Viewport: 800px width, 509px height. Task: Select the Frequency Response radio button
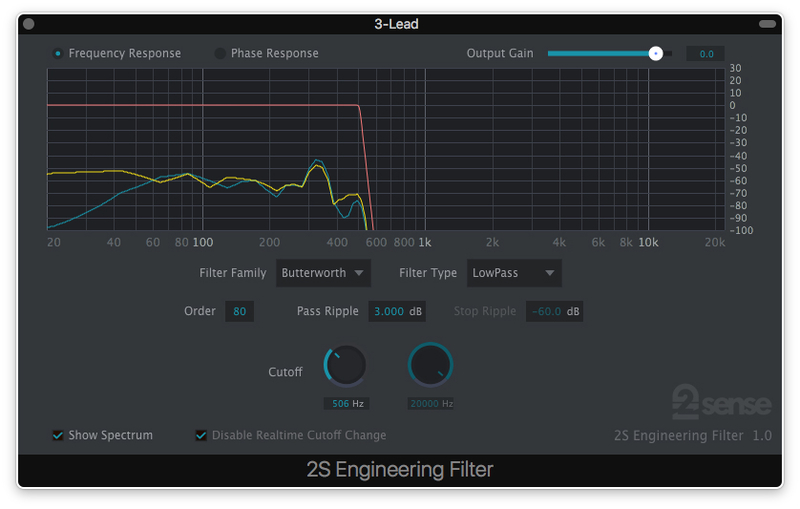[58, 54]
